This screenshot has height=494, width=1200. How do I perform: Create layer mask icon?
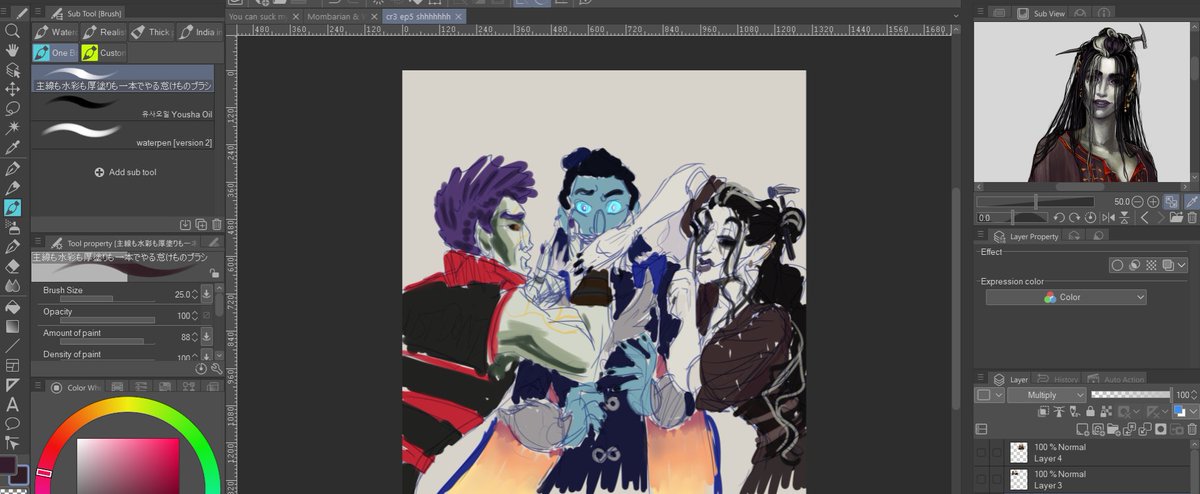(x=1160, y=429)
